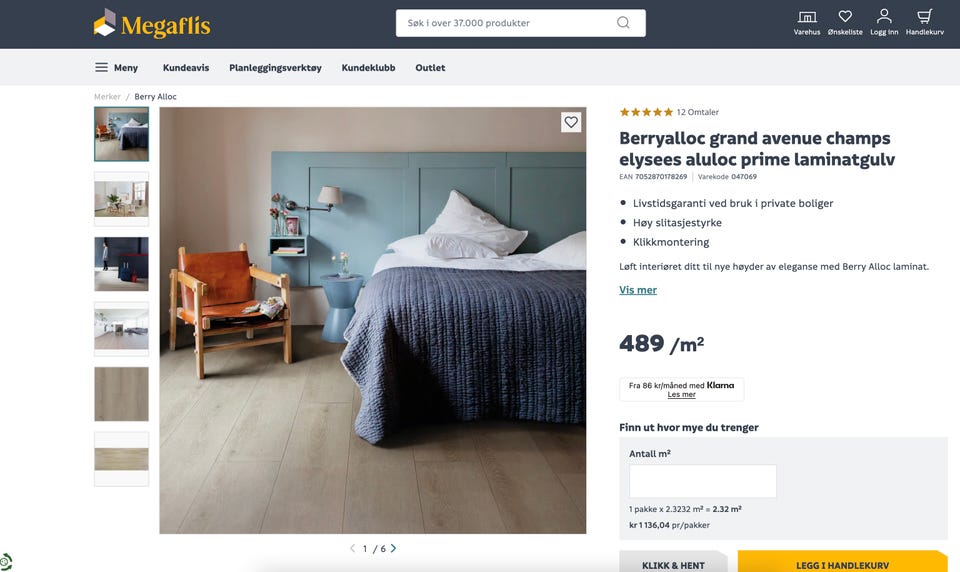Viewport: 960px width, 572px height.
Task: Click the Antall m² input field
Action: click(x=703, y=481)
